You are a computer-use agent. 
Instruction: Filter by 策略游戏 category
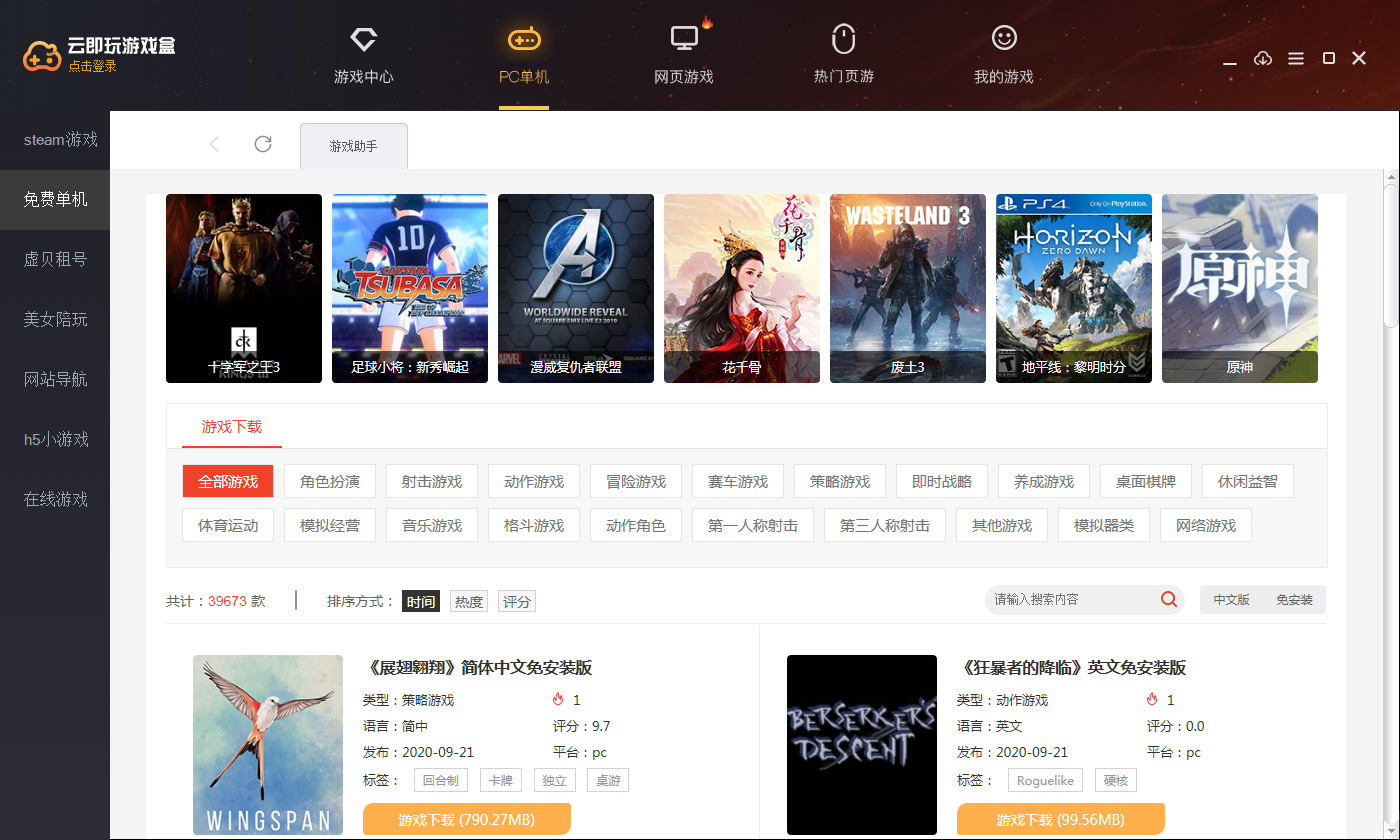(x=840, y=481)
